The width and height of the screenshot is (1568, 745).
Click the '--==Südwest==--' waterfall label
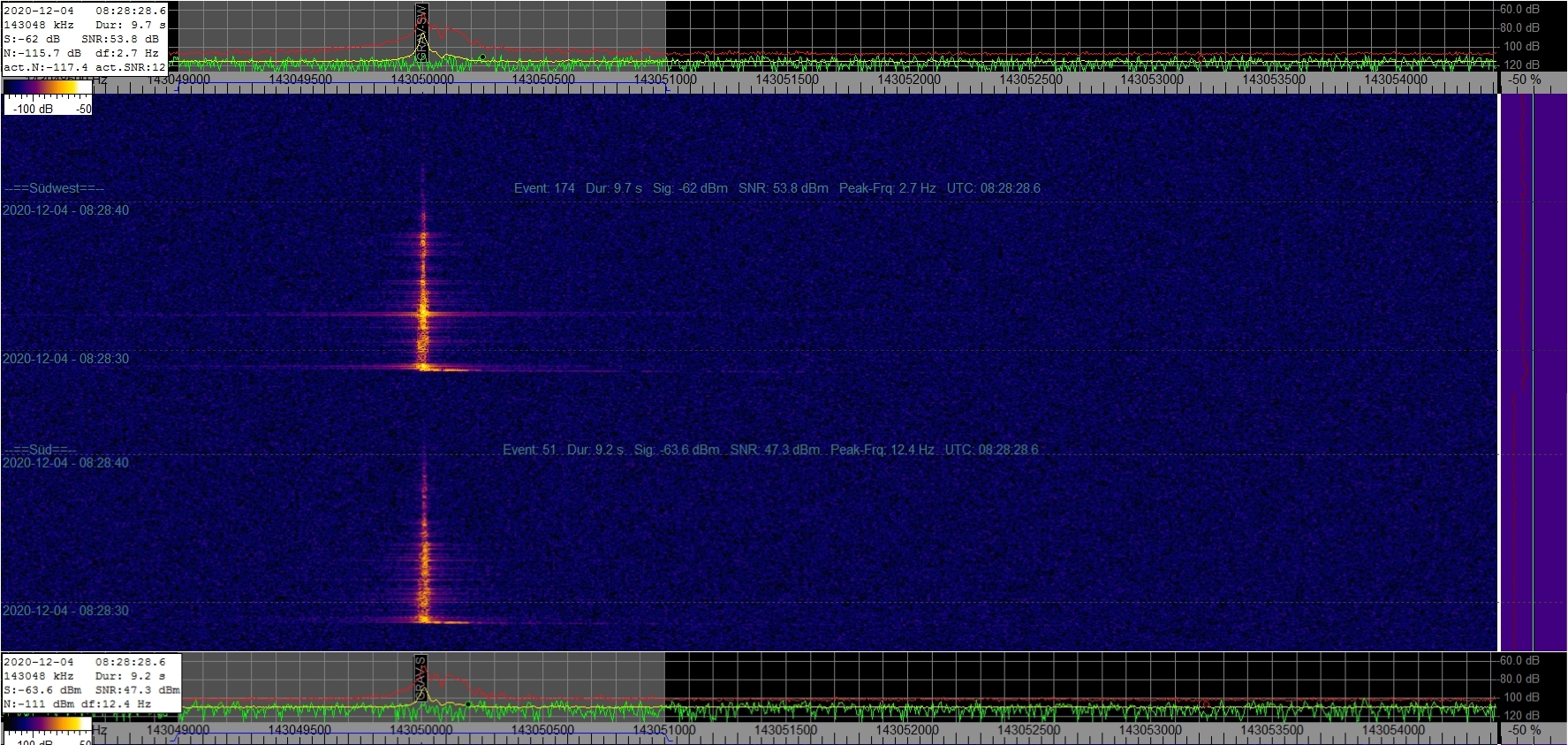[54, 188]
